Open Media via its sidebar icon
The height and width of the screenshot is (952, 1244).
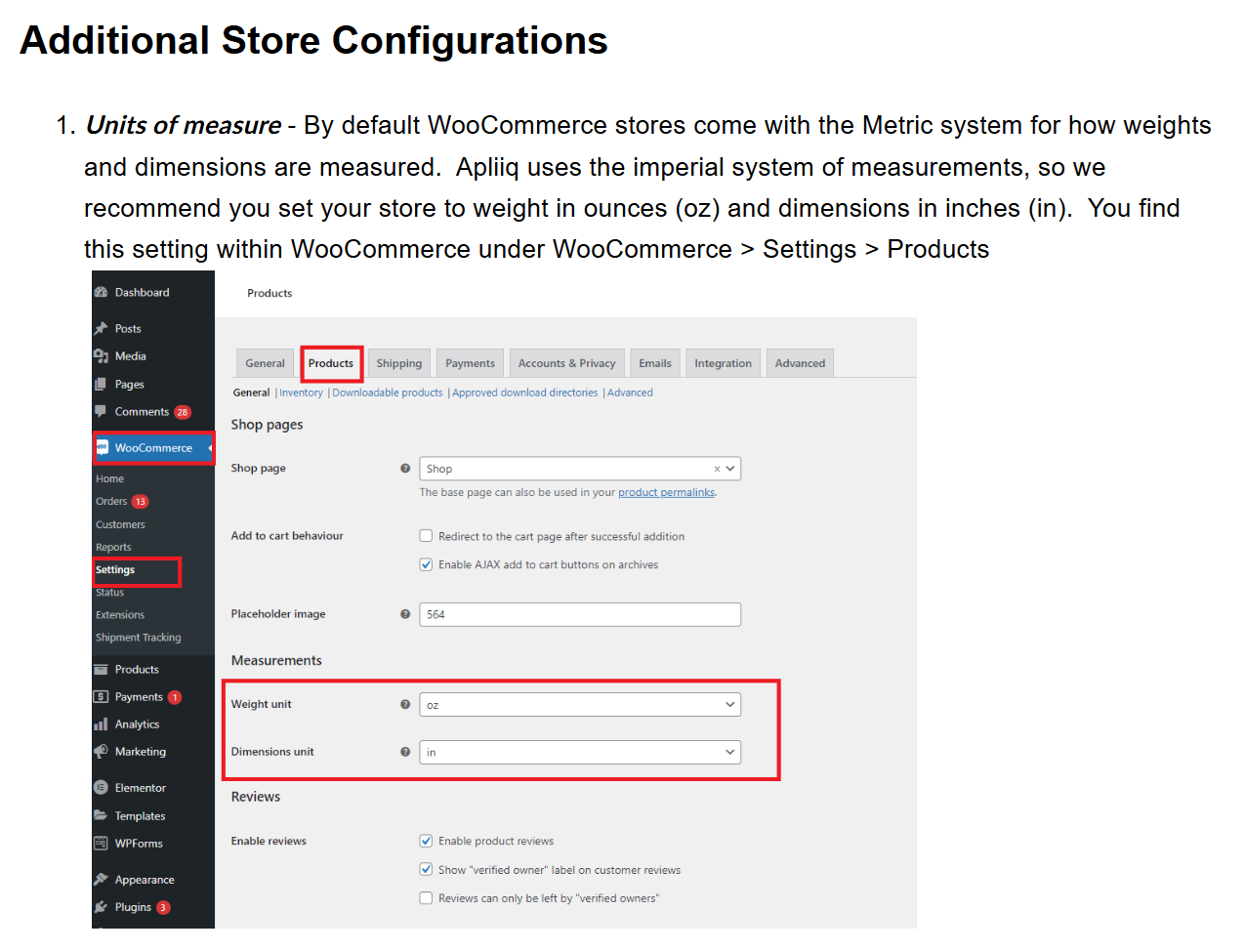click(101, 356)
